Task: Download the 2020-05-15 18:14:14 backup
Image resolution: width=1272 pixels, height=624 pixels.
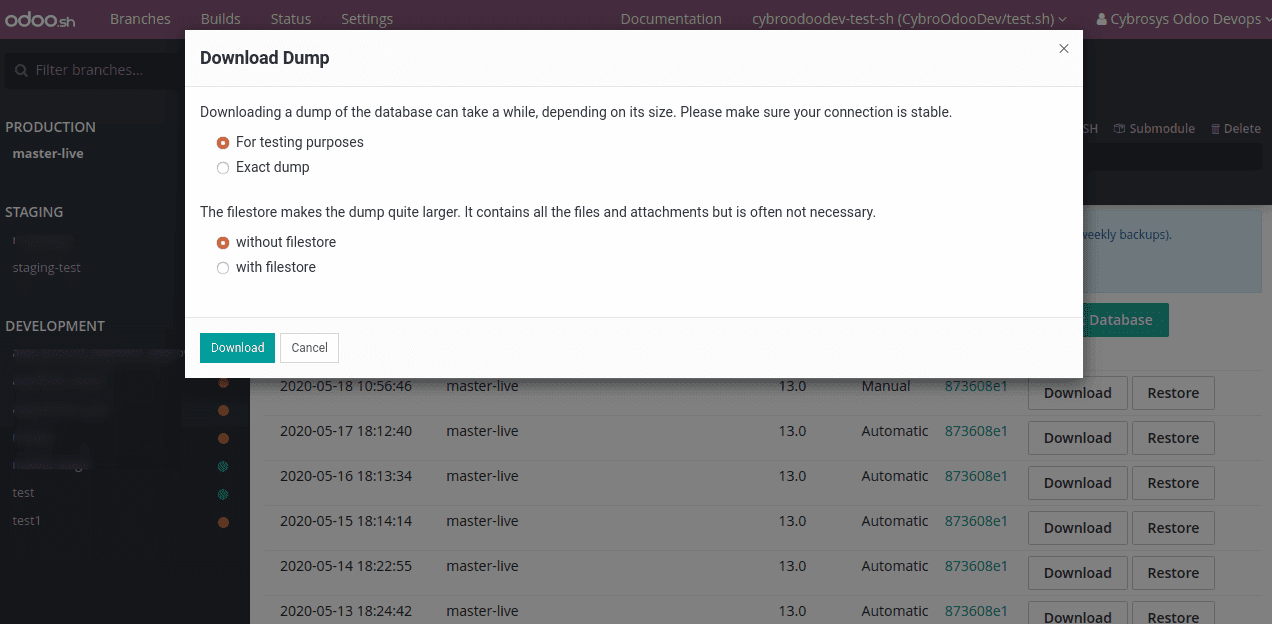Action: pos(1078,528)
